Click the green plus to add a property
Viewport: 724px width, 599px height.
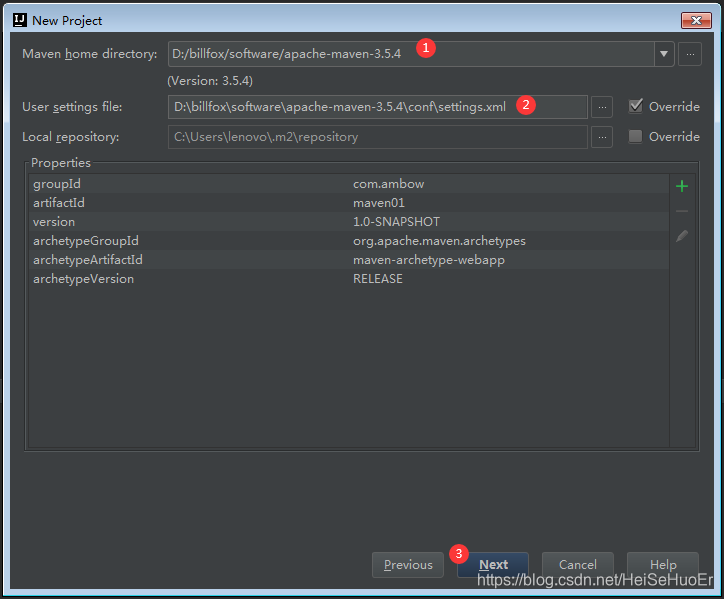tap(682, 186)
